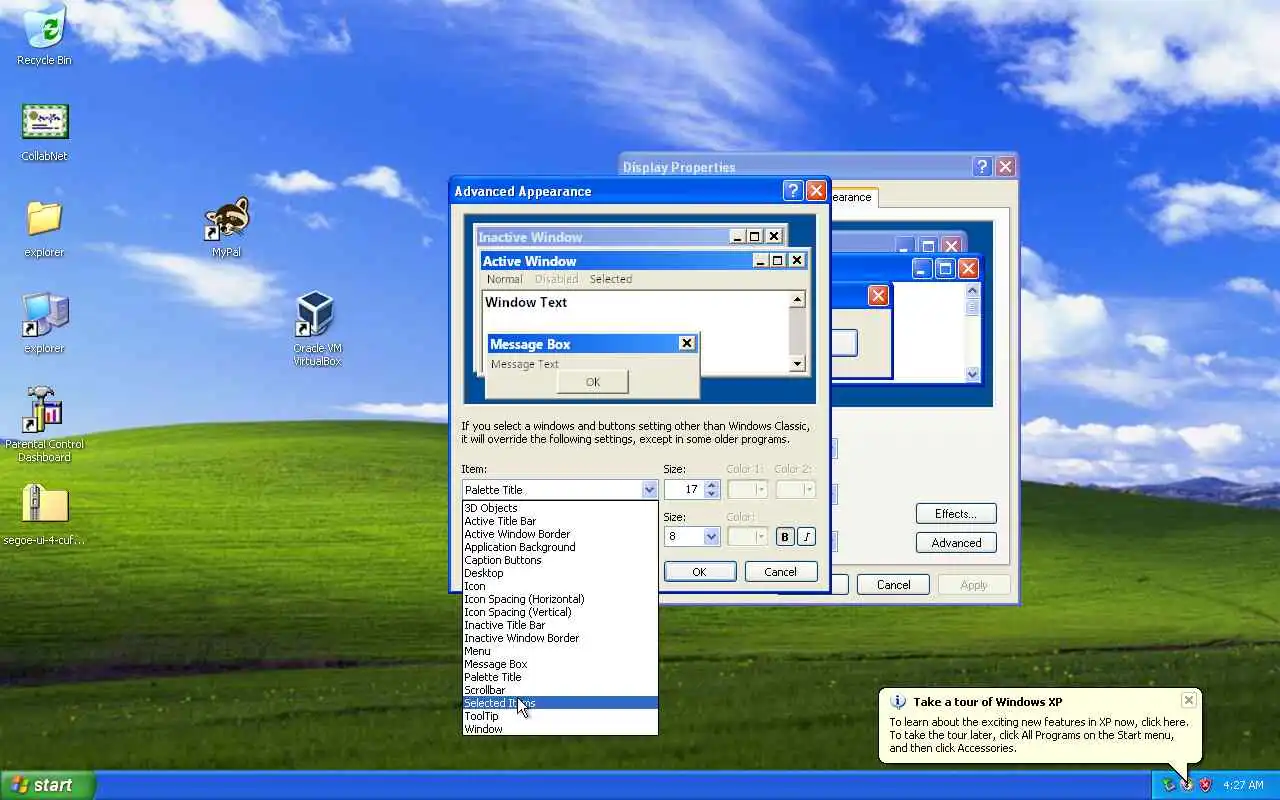Click the Message Box title in preview
Screen dimensions: 1280x800
(x=530, y=344)
